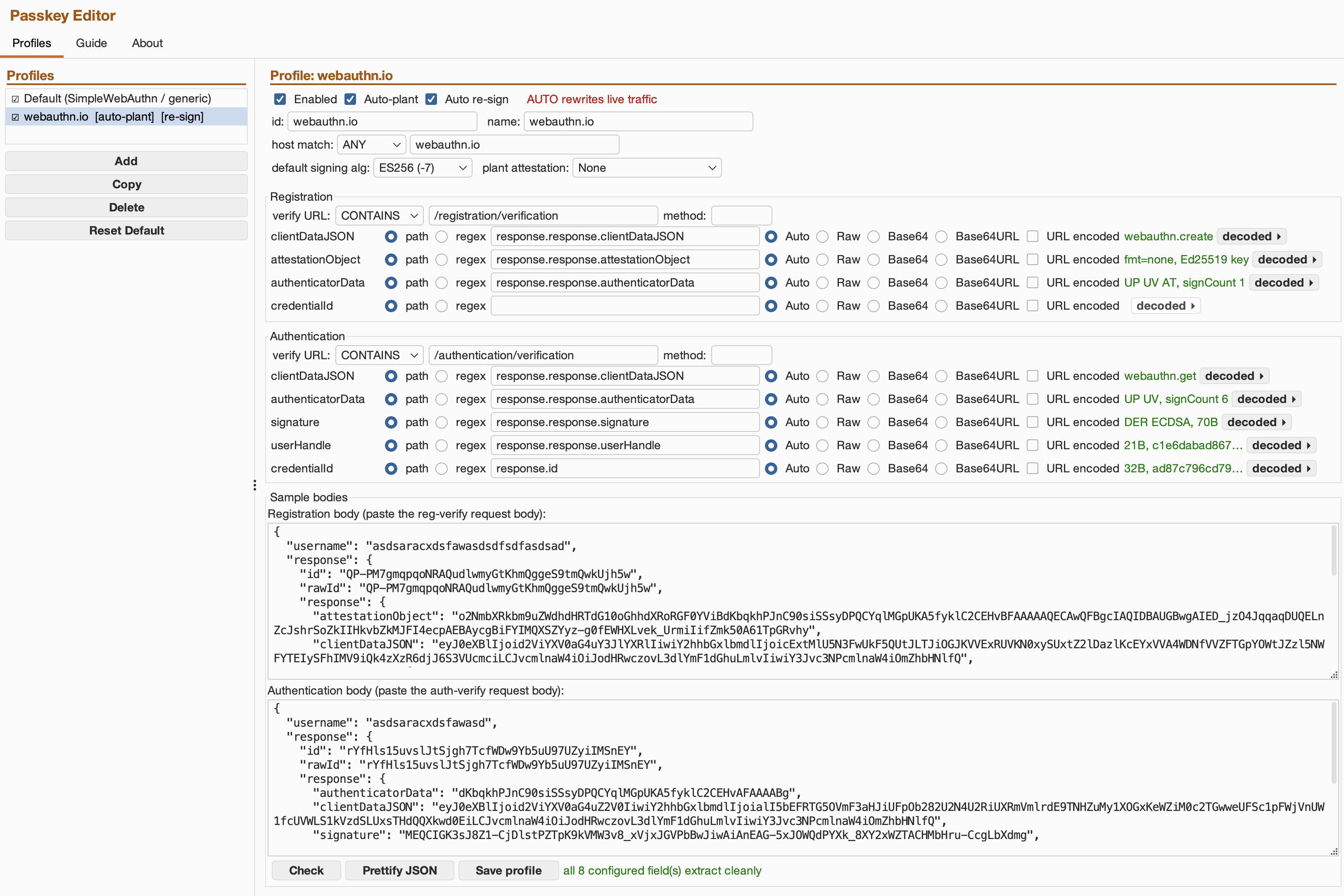Click the profile id input field
Screen dimensions: 1344x896
382,122
